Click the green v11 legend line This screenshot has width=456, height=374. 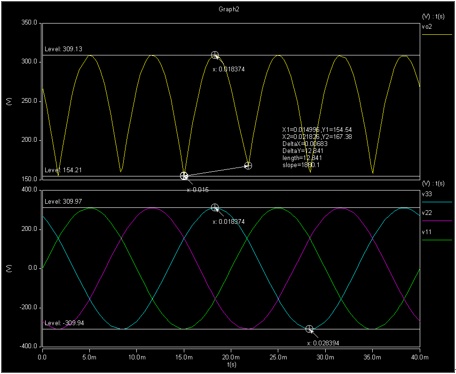tap(437, 240)
